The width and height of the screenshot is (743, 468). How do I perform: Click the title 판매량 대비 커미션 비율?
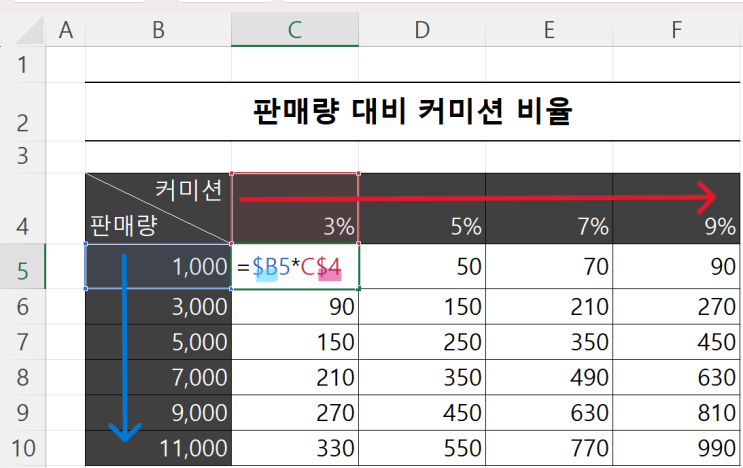click(x=412, y=111)
